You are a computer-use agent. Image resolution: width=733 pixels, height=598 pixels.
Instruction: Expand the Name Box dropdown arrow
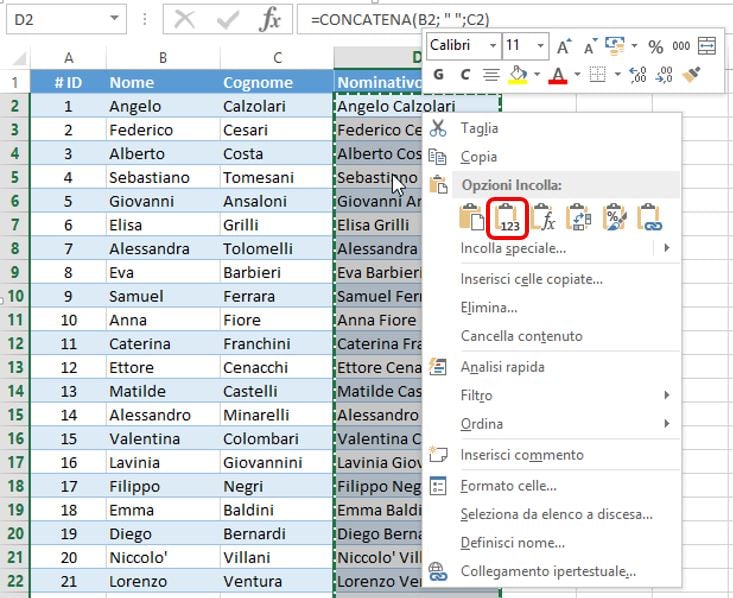[114, 19]
